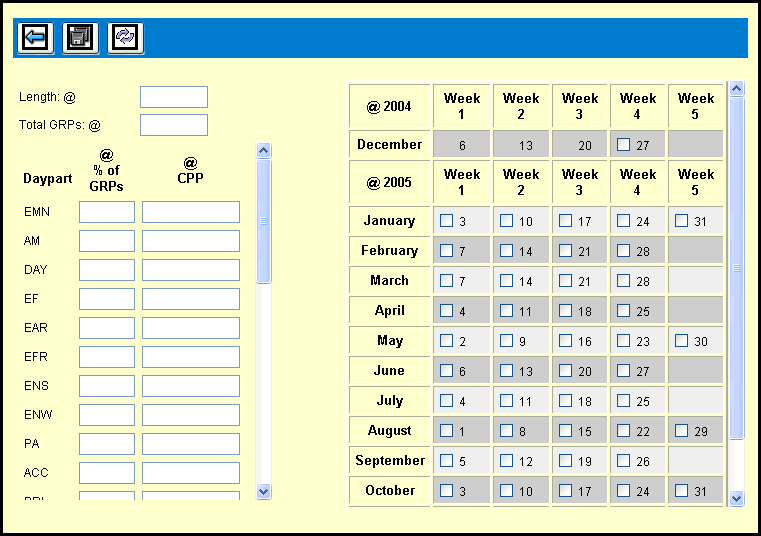The height and width of the screenshot is (536, 761).
Task: Click calendar scrollbar down arrow
Action: click(737, 497)
